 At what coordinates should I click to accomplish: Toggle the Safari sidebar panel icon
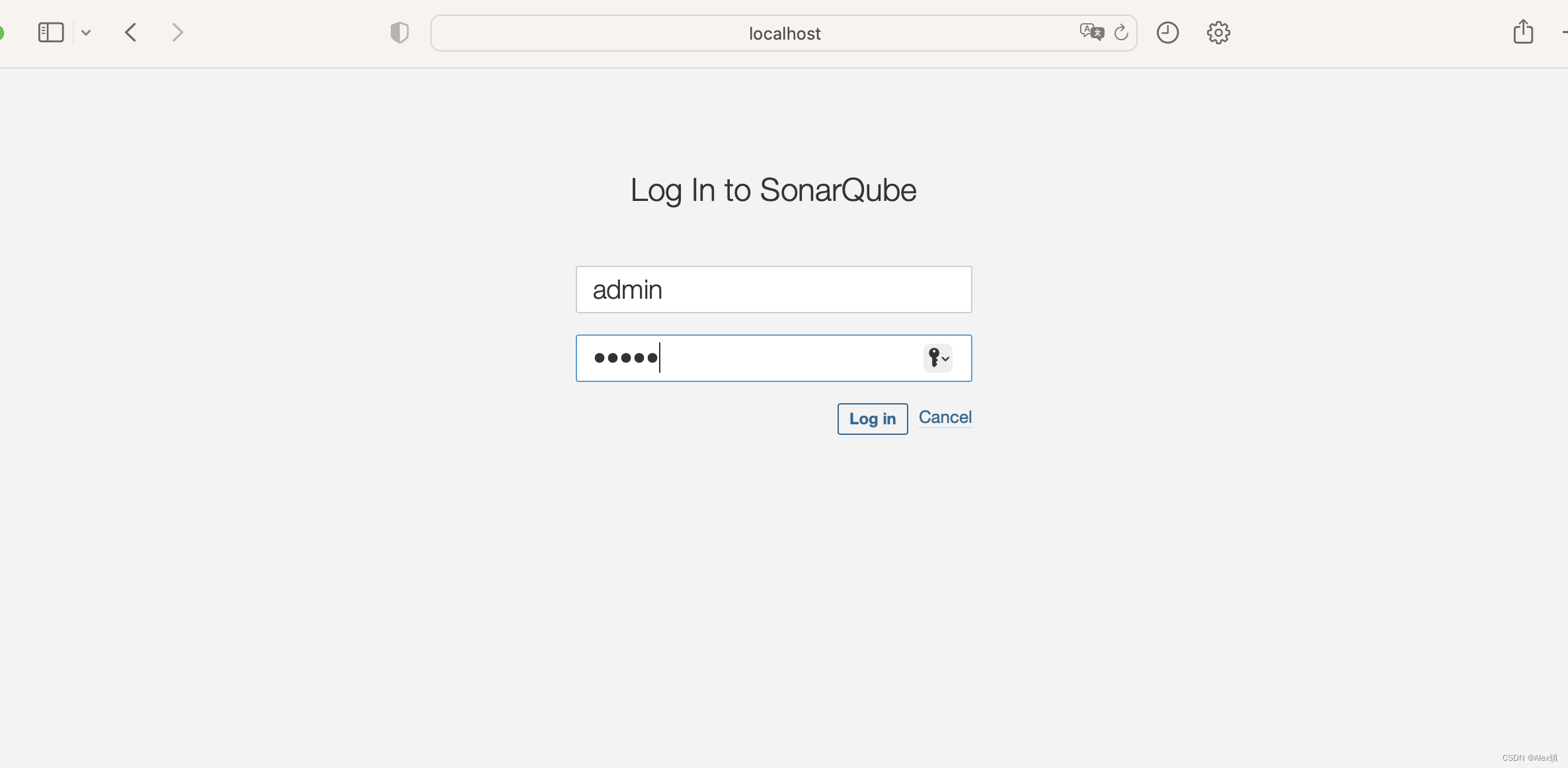[x=51, y=32]
